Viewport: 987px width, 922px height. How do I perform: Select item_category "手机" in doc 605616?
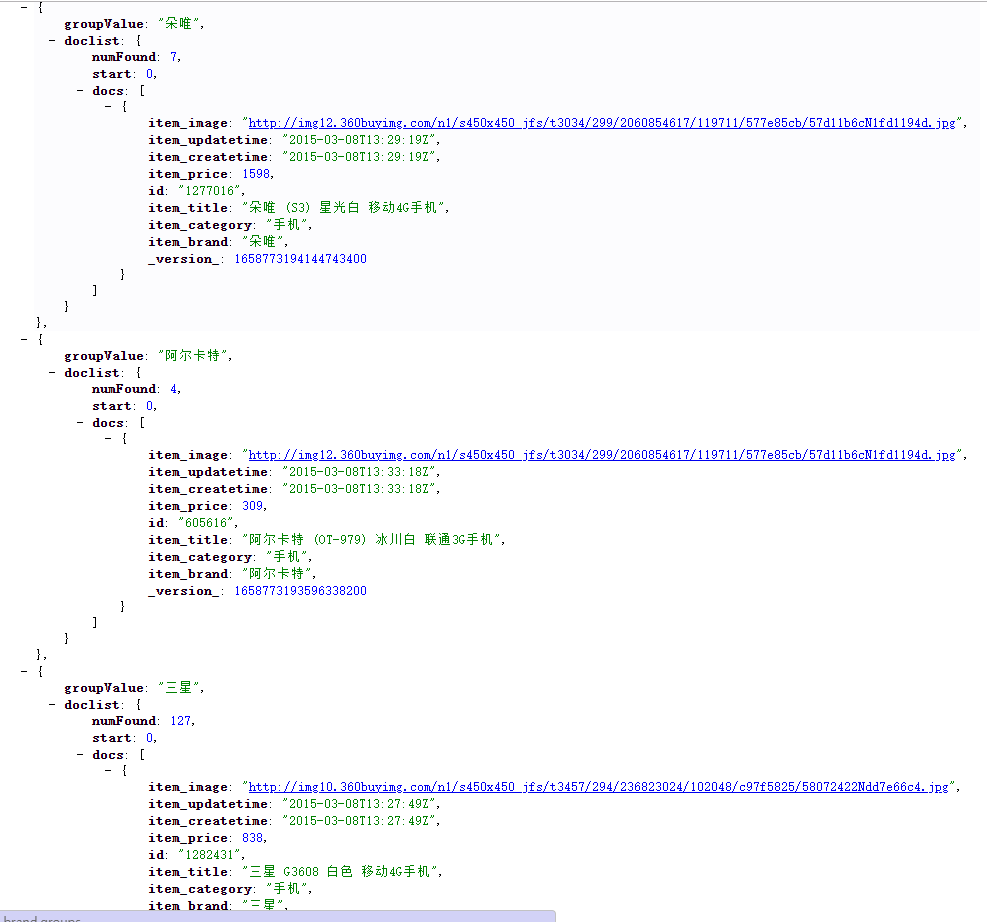287,557
